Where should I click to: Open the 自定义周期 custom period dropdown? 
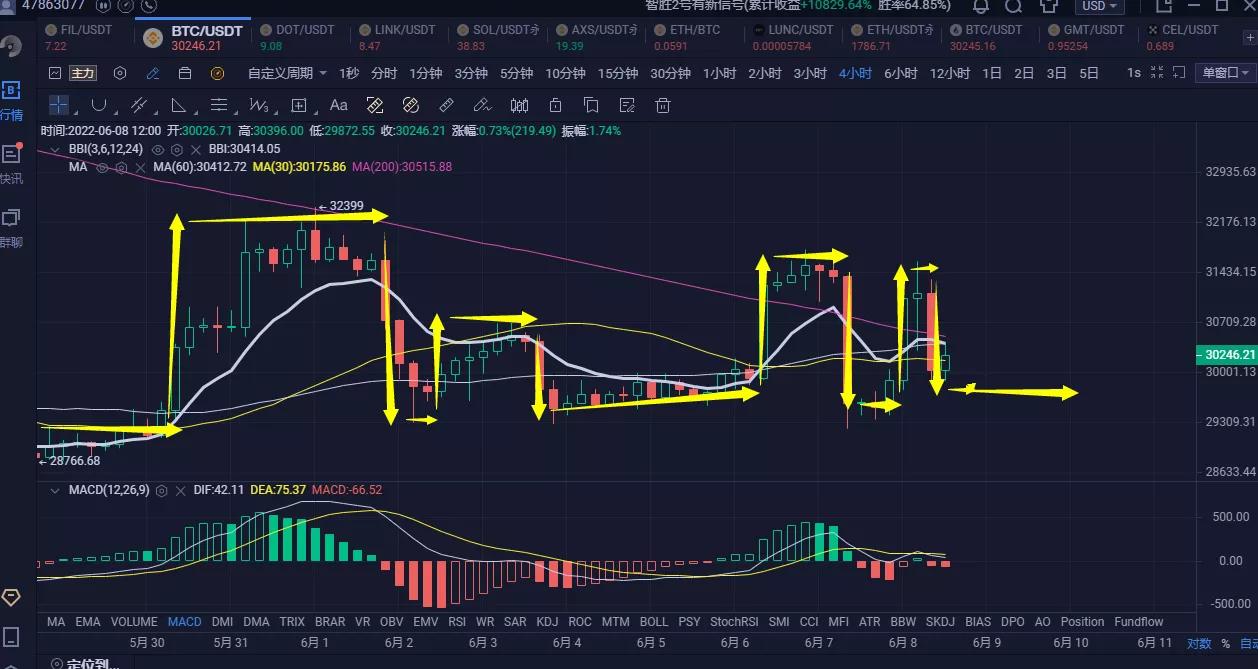(287, 73)
